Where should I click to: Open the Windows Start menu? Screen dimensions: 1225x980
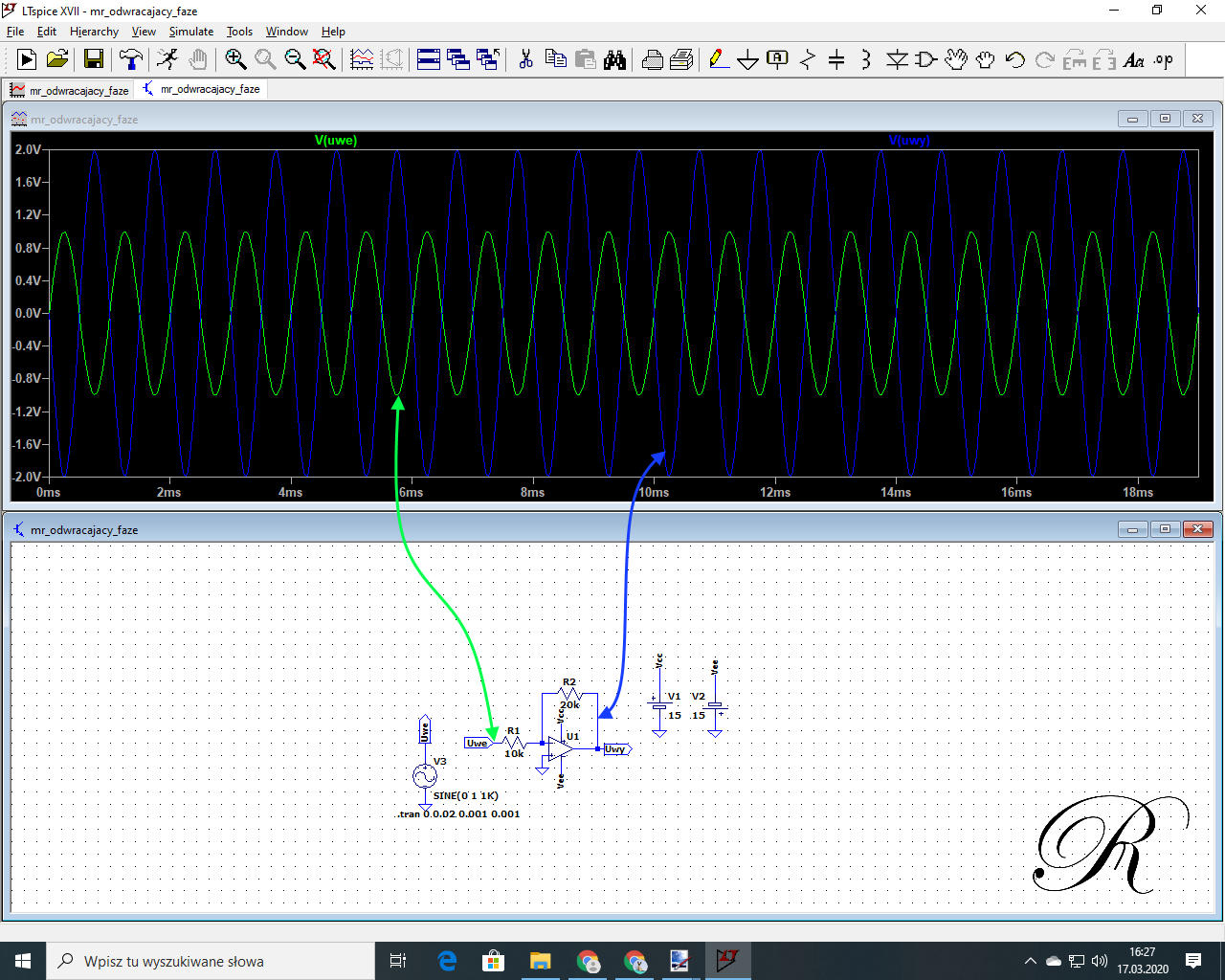(x=23, y=961)
